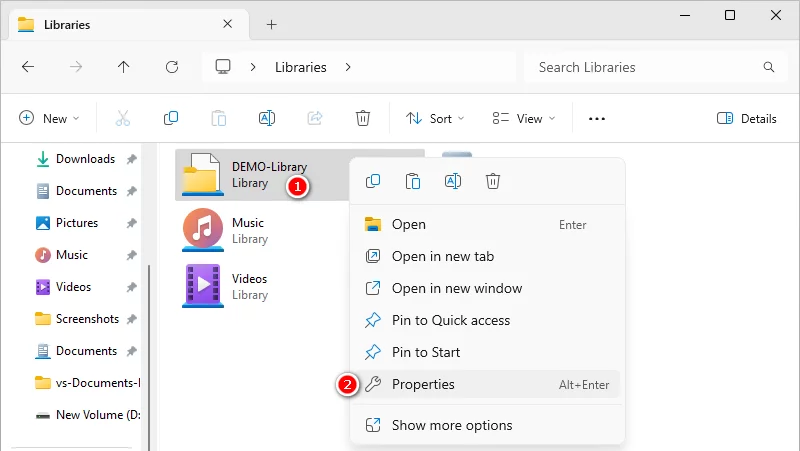Screen dimensions: 800x451
Task: Select the Libraries window tab
Action: (x=130, y=24)
